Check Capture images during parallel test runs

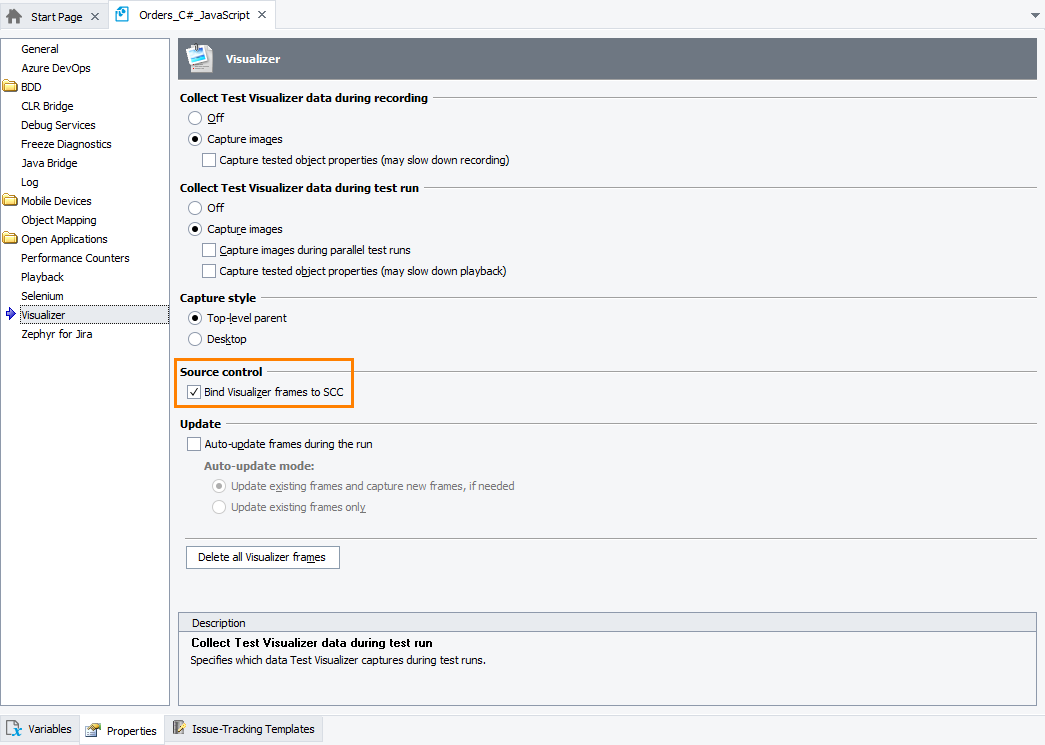pyautogui.click(x=207, y=249)
